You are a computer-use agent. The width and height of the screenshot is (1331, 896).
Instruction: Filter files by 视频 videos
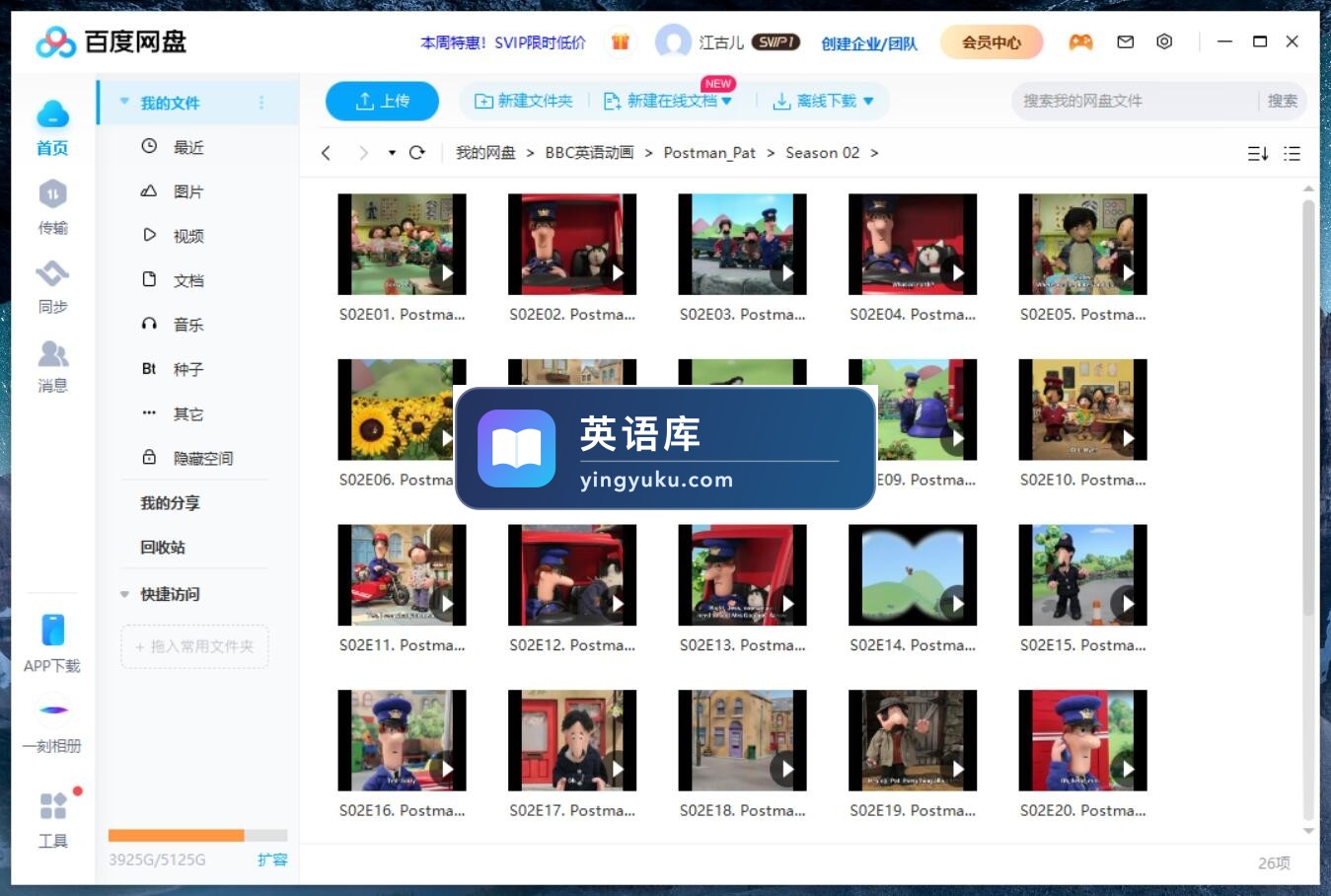tap(188, 236)
